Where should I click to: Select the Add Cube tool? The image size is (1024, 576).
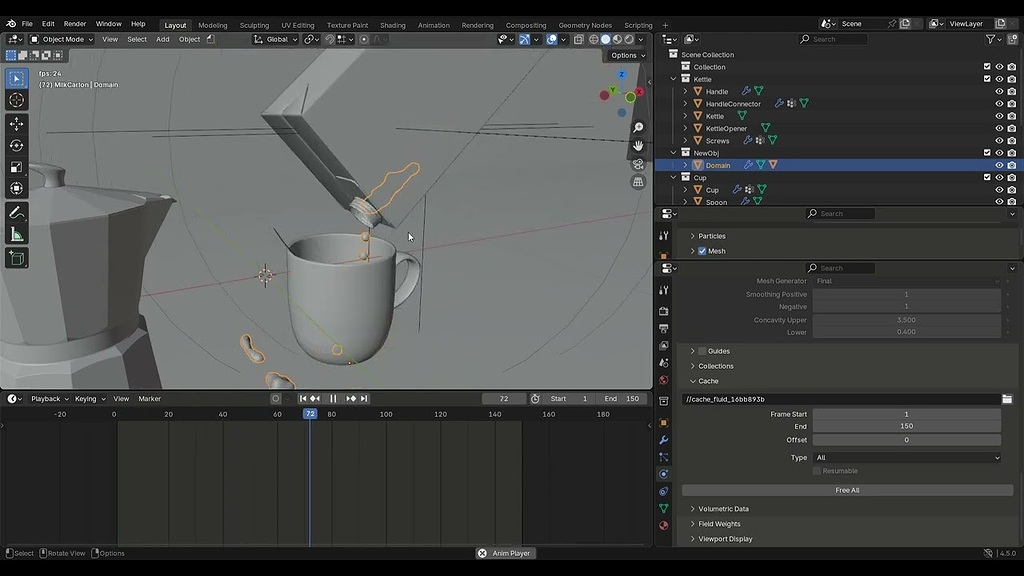[16, 259]
